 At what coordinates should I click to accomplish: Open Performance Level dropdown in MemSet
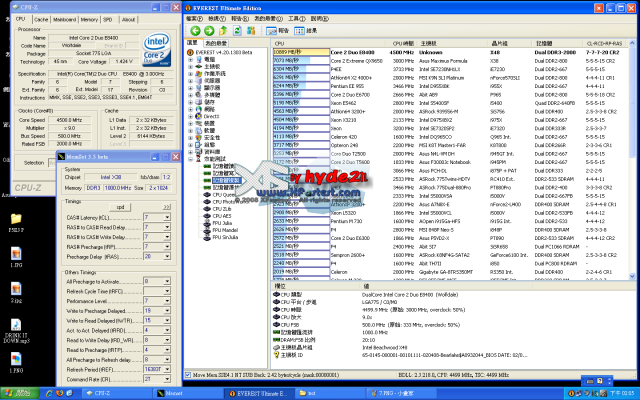[167, 301]
